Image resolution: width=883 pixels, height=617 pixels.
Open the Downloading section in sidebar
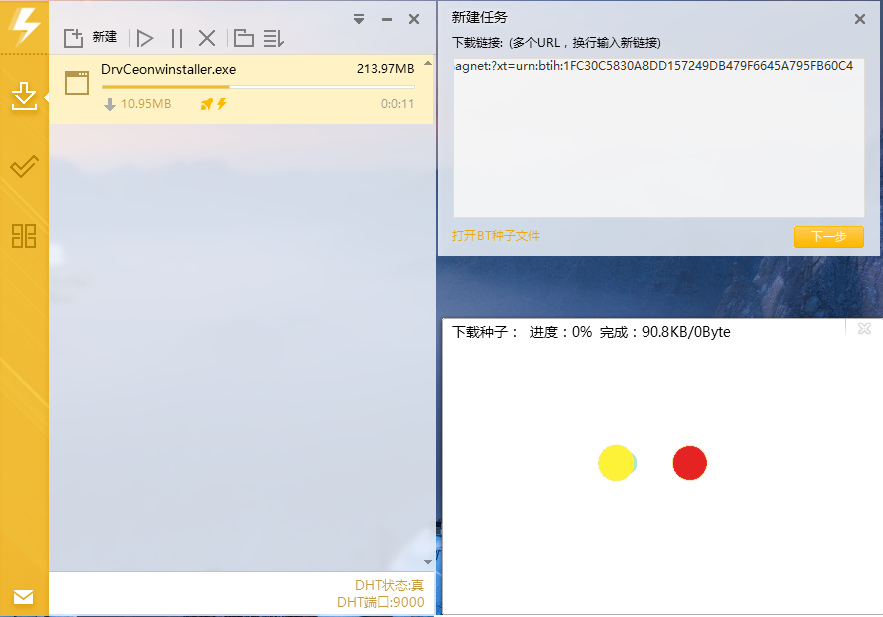click(x=24, y=96)
